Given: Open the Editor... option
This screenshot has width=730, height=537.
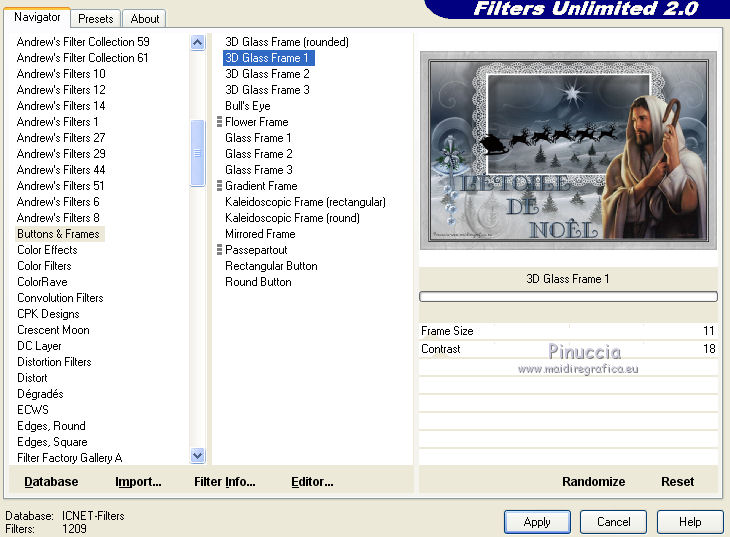Looking at the screenshot, I should 312,482.
